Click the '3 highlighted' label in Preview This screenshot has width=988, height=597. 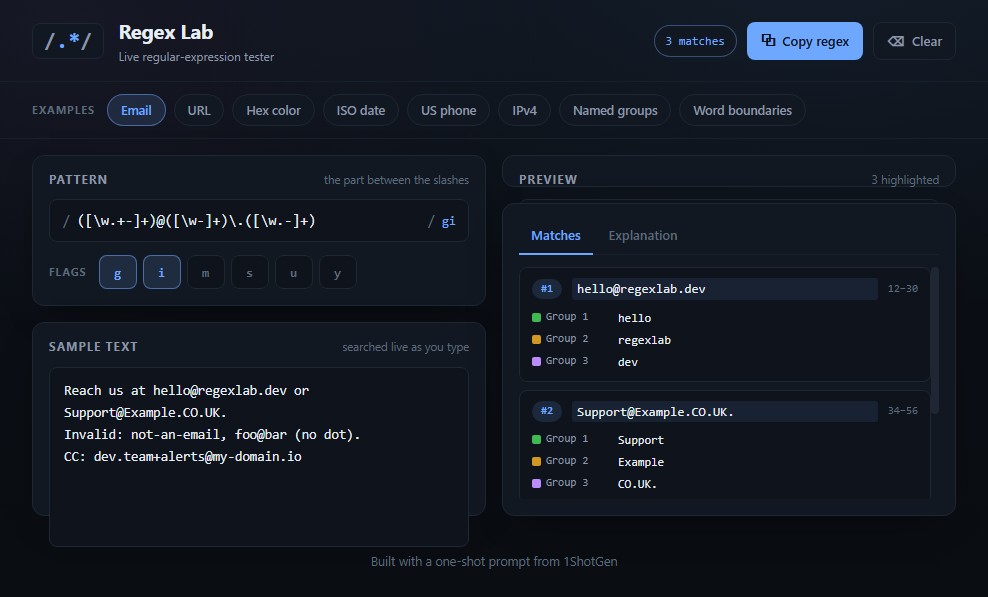(905, 180)
